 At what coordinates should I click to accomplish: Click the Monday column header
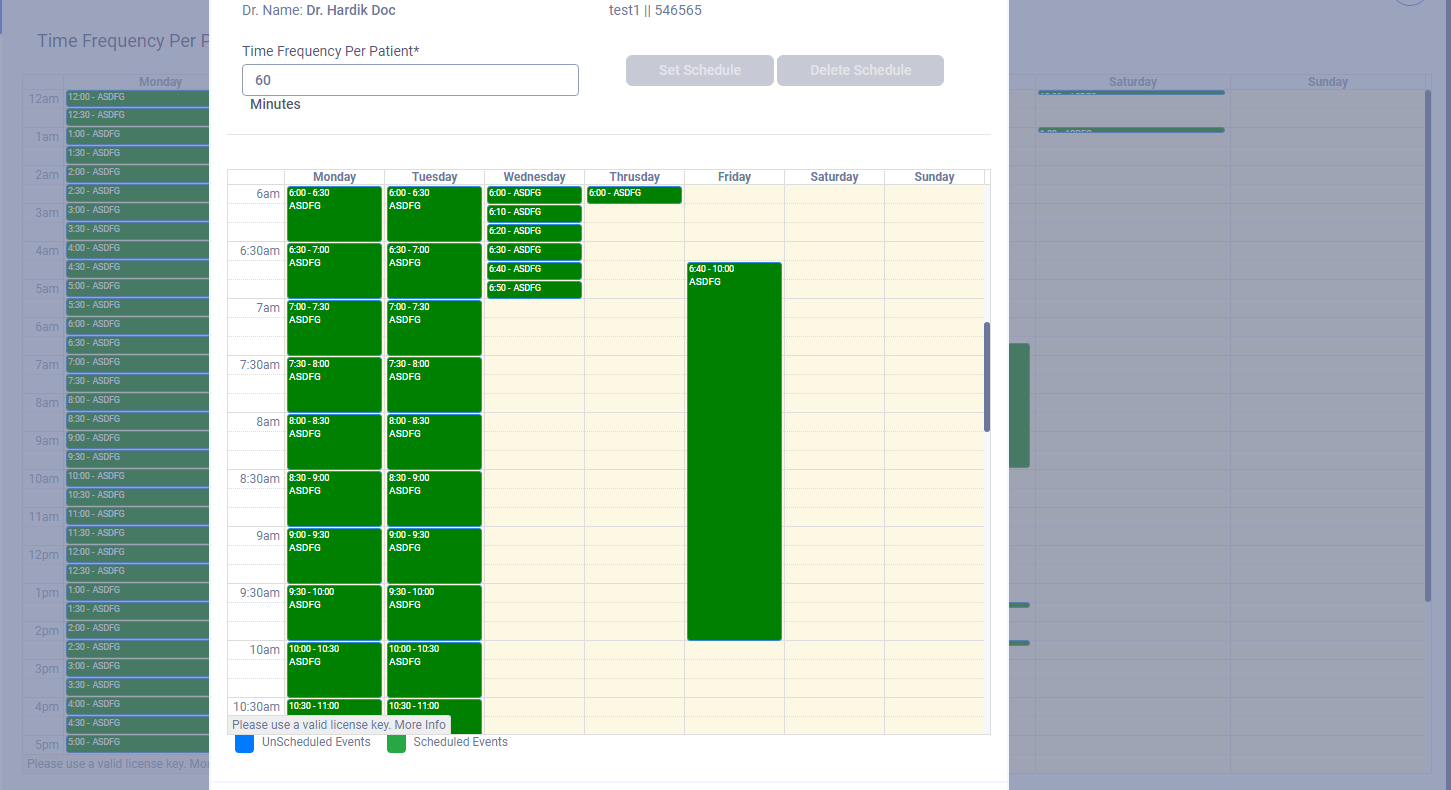coord(334,176)
